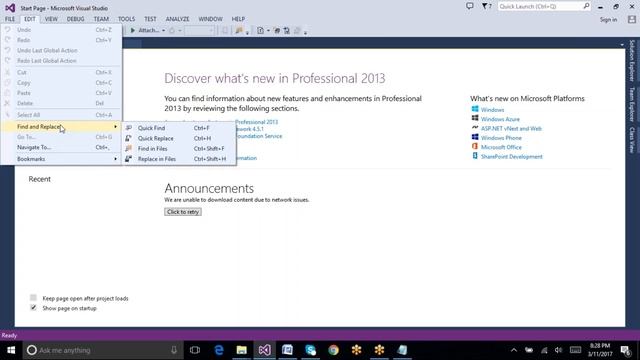The image size is (640, 360).
Task: Launch Microsoft Edge from taskbar
Action: coord(219,350)
